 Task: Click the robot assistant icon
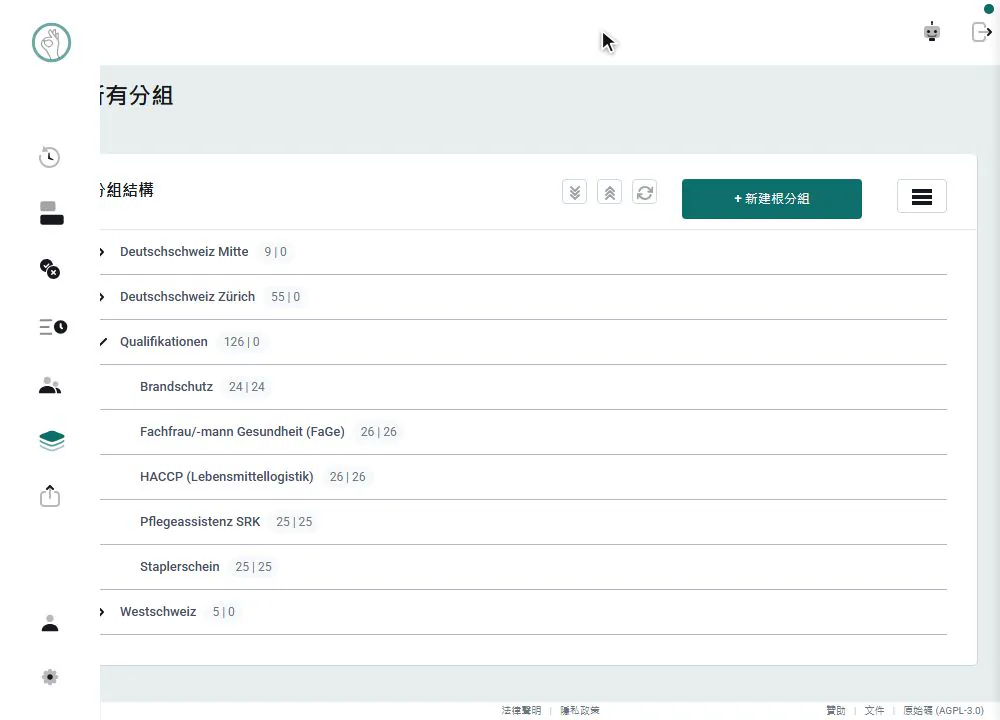point(932,31)
